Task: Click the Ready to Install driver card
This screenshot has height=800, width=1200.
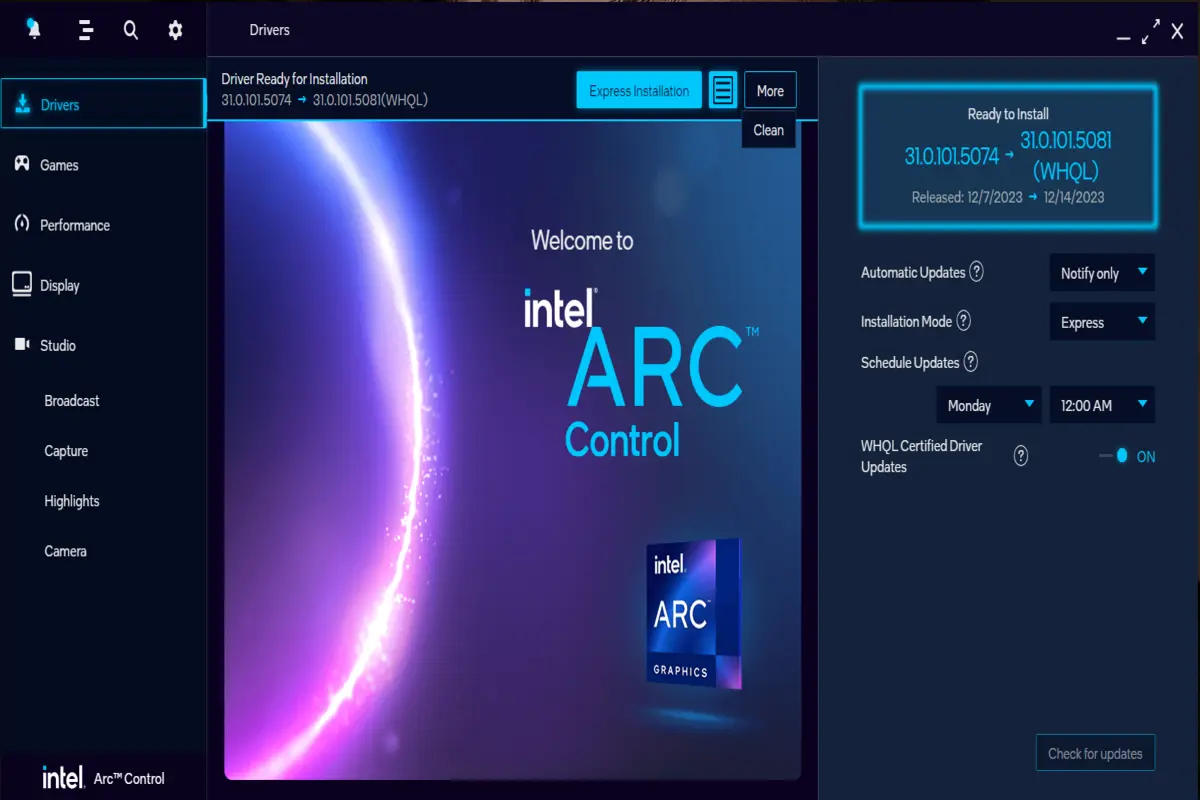Action: coord(1008,156)
